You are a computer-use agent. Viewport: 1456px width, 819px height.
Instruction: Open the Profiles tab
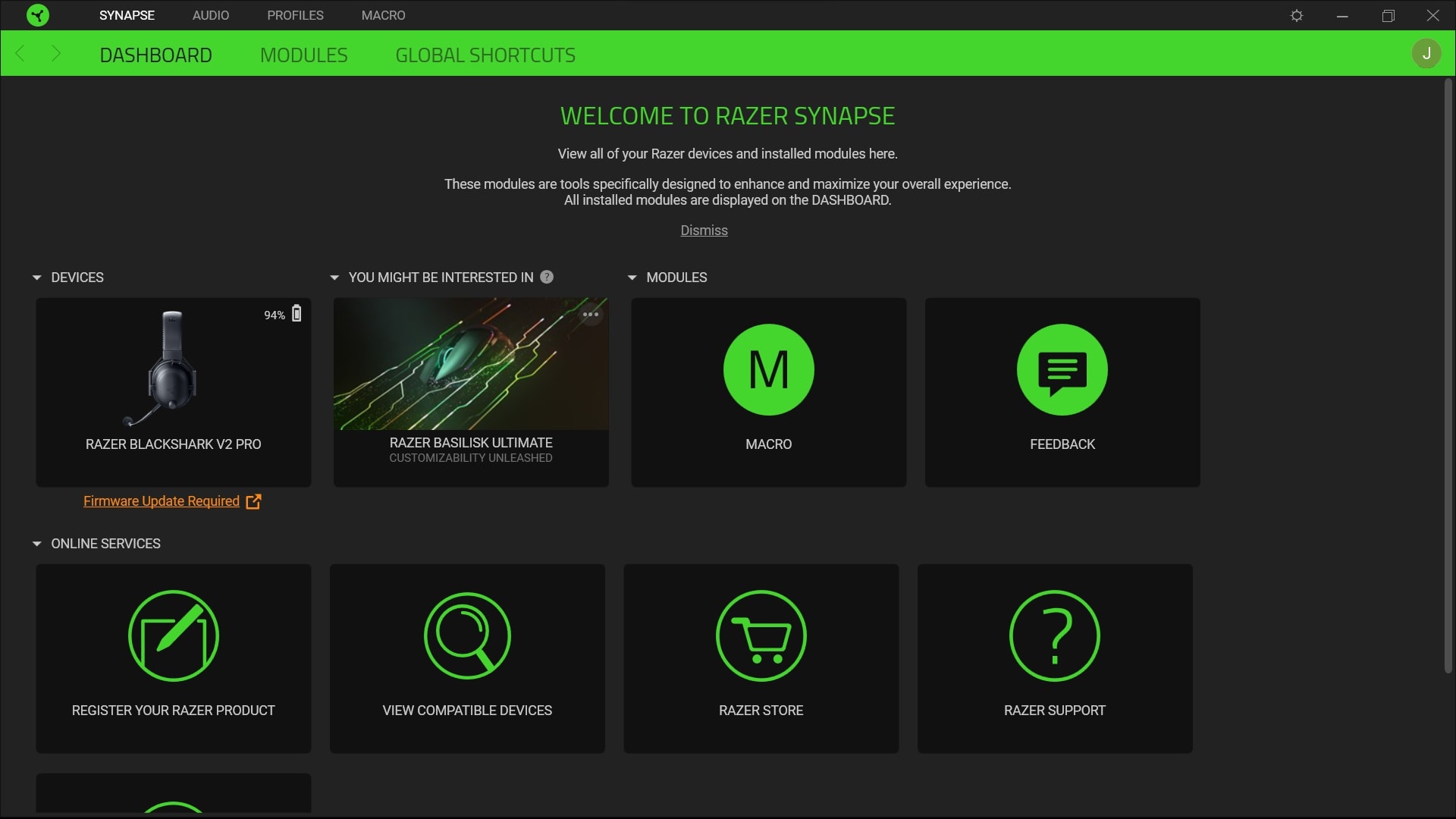295,15
